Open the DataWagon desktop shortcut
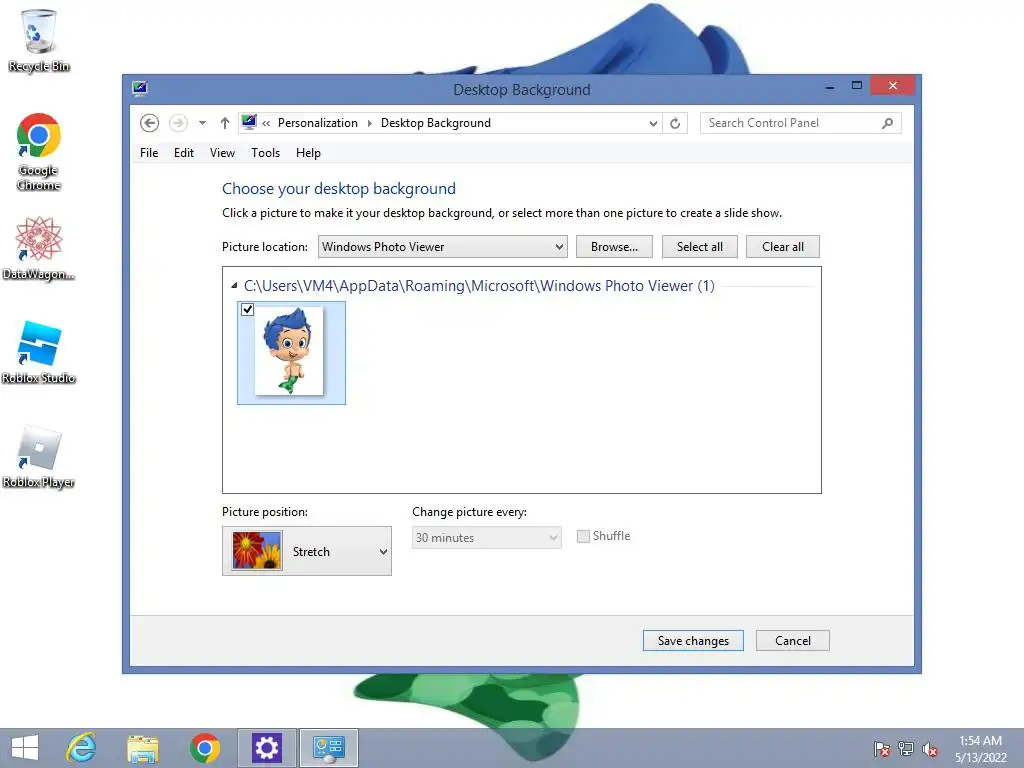The image size is (1024, 768). click(39, 248)
